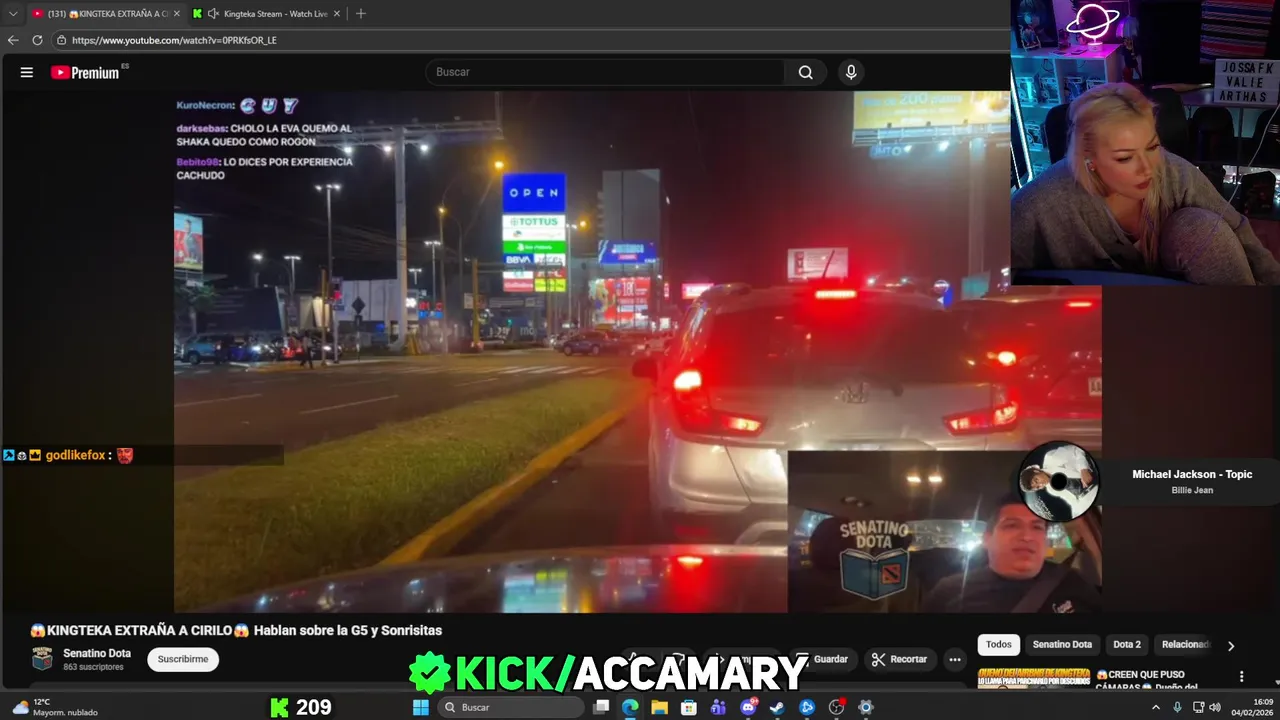Viewport: 1280px width, 720px height.
Task: Open Task View in taskbar
Action: [x=601, y=707]
